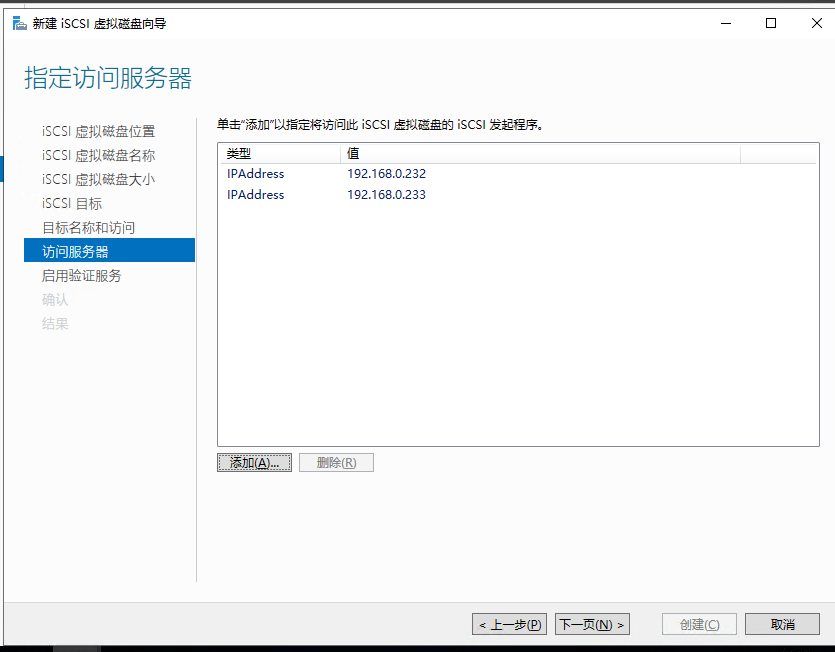Image resolution: width=835 pixels, height=652 pixels.
Task: Cancel the wizard with 取消
Action: (782, 624)
